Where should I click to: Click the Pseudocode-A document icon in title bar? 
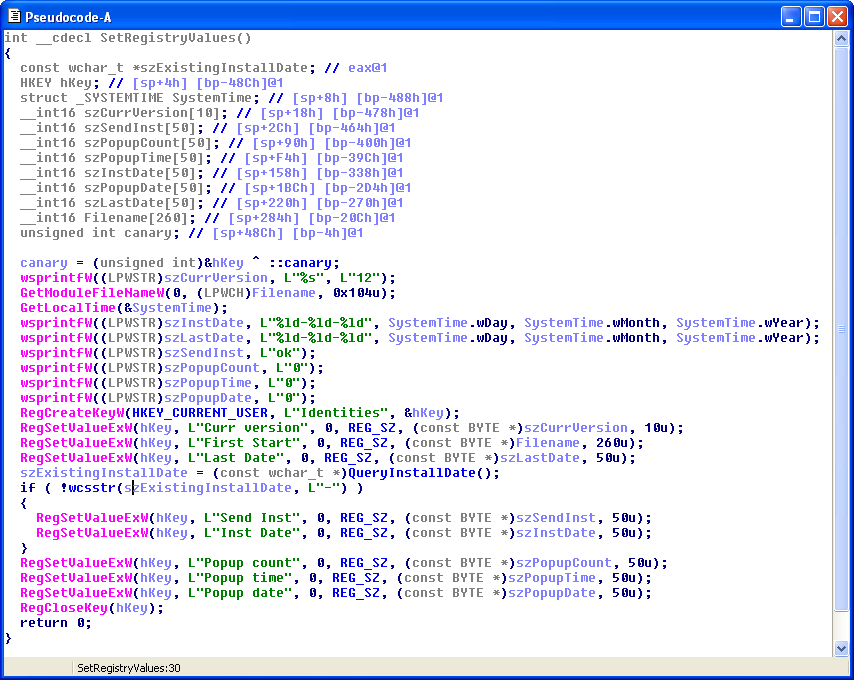pos(15,16)
